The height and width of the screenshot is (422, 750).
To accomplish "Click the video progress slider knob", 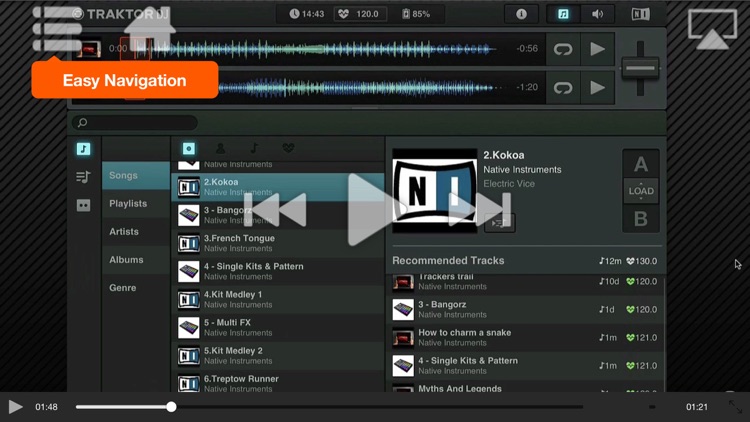I will [x=171, y=407].
